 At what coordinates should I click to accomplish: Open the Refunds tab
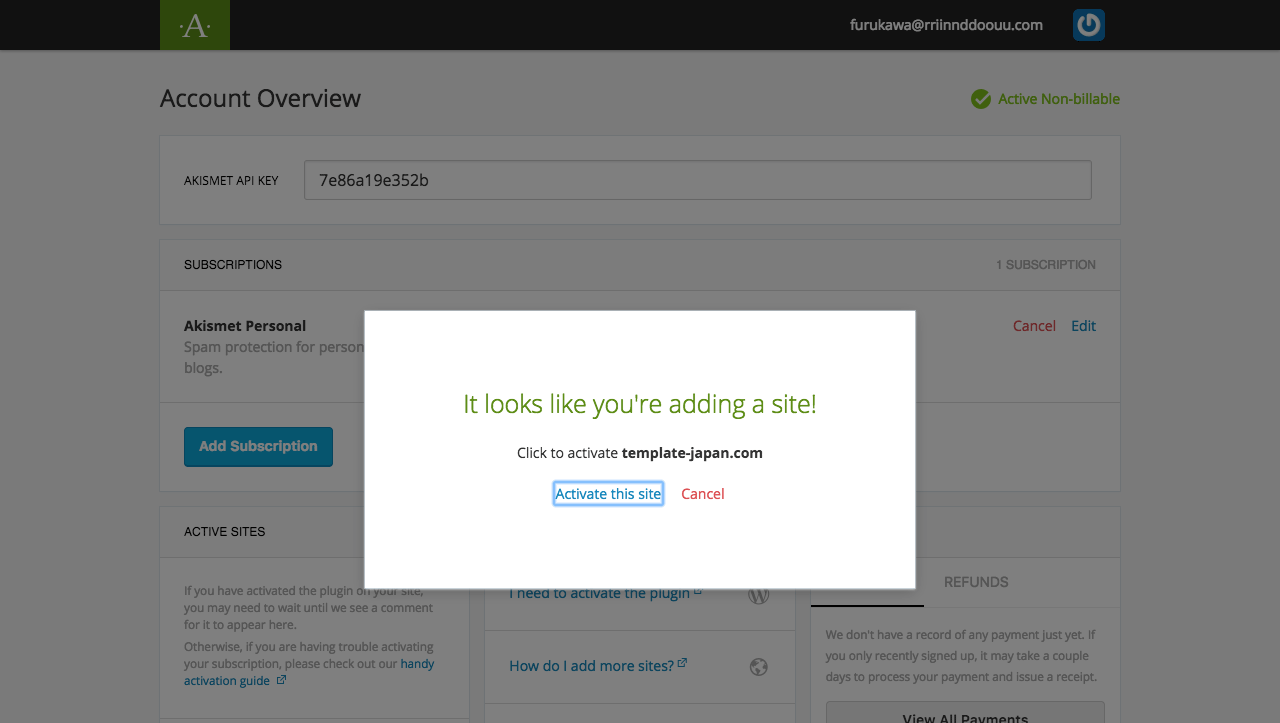[x=976, y=582]
